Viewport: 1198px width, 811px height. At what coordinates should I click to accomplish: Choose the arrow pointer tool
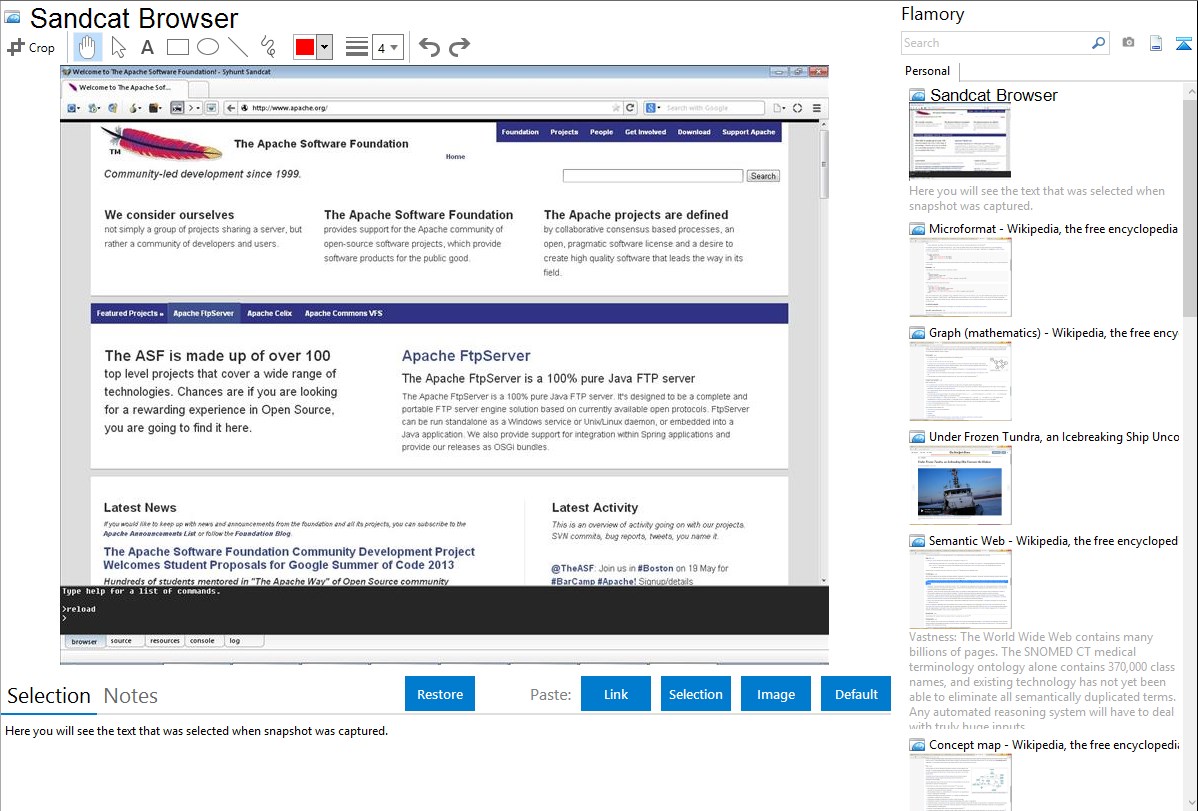(118, 47)
